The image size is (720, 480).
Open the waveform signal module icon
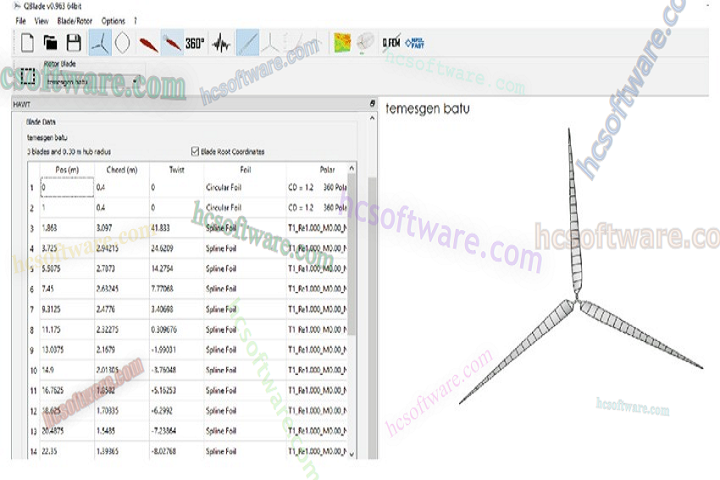tap(221, 43)
